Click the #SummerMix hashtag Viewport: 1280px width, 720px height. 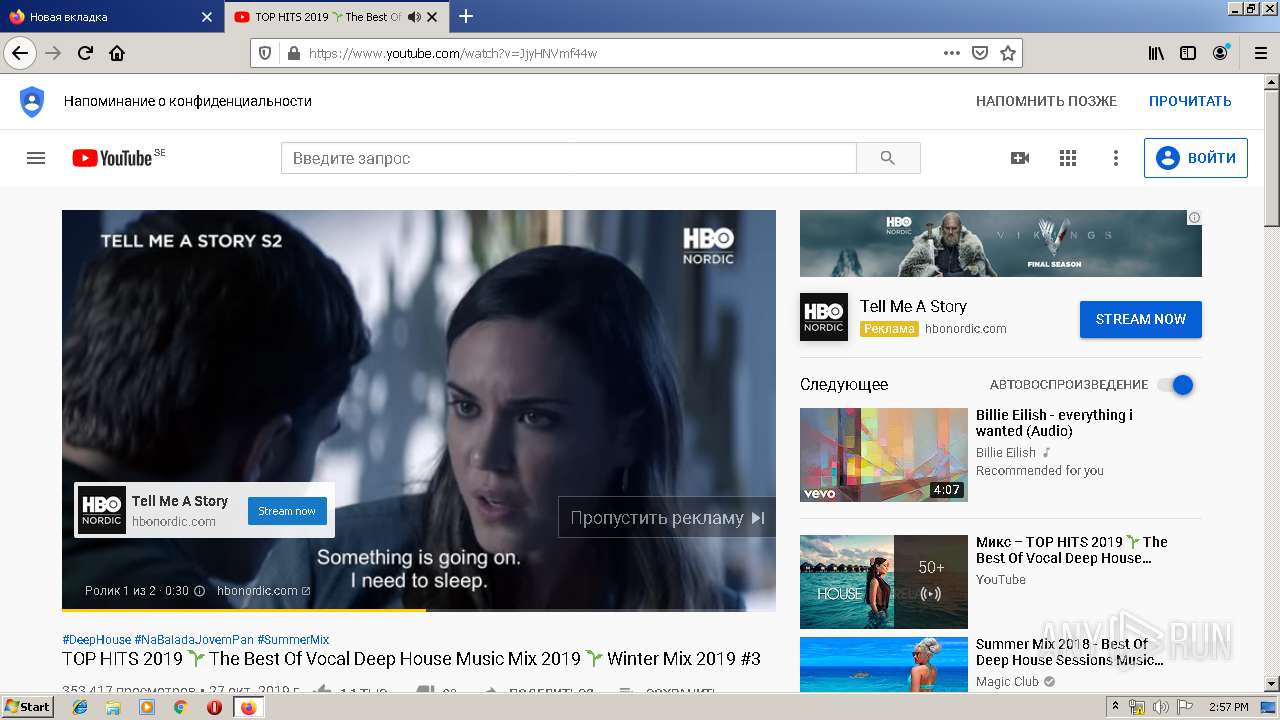coord(293,640)
